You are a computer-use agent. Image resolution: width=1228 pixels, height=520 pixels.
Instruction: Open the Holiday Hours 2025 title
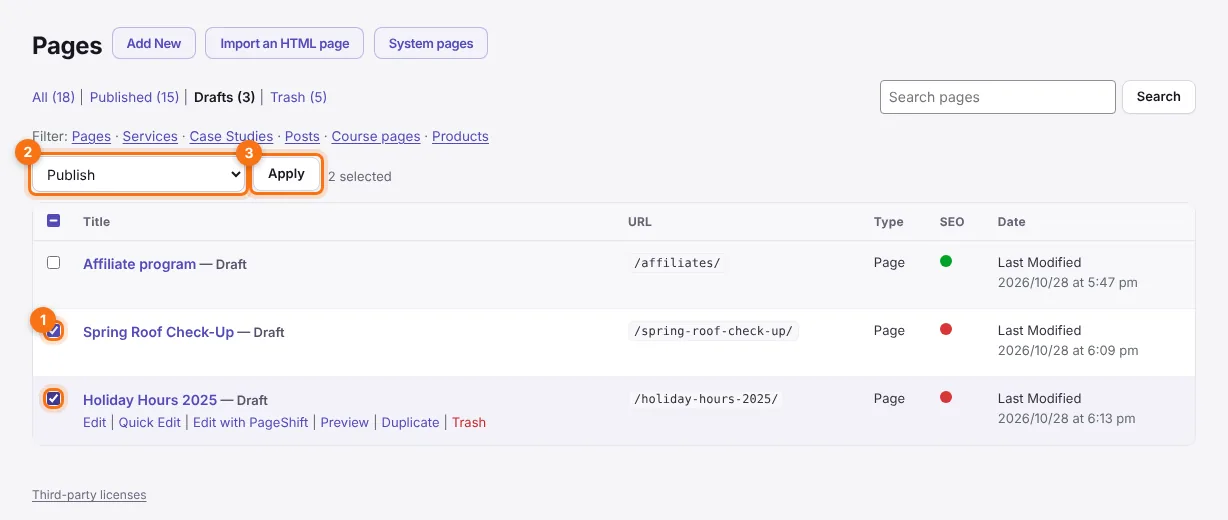pos(150,400)
